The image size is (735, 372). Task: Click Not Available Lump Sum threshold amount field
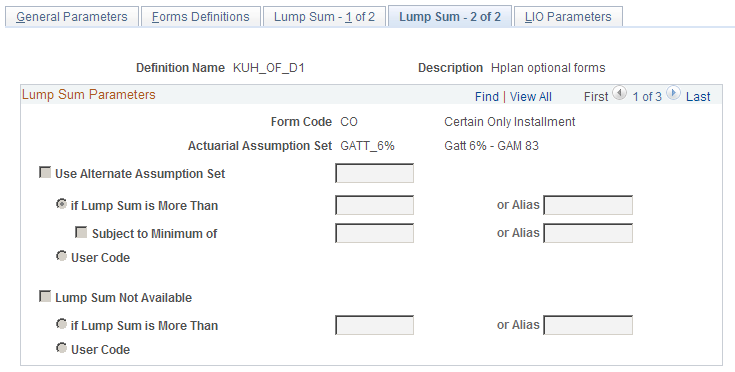pyautogui.click(x=375, y=325)
